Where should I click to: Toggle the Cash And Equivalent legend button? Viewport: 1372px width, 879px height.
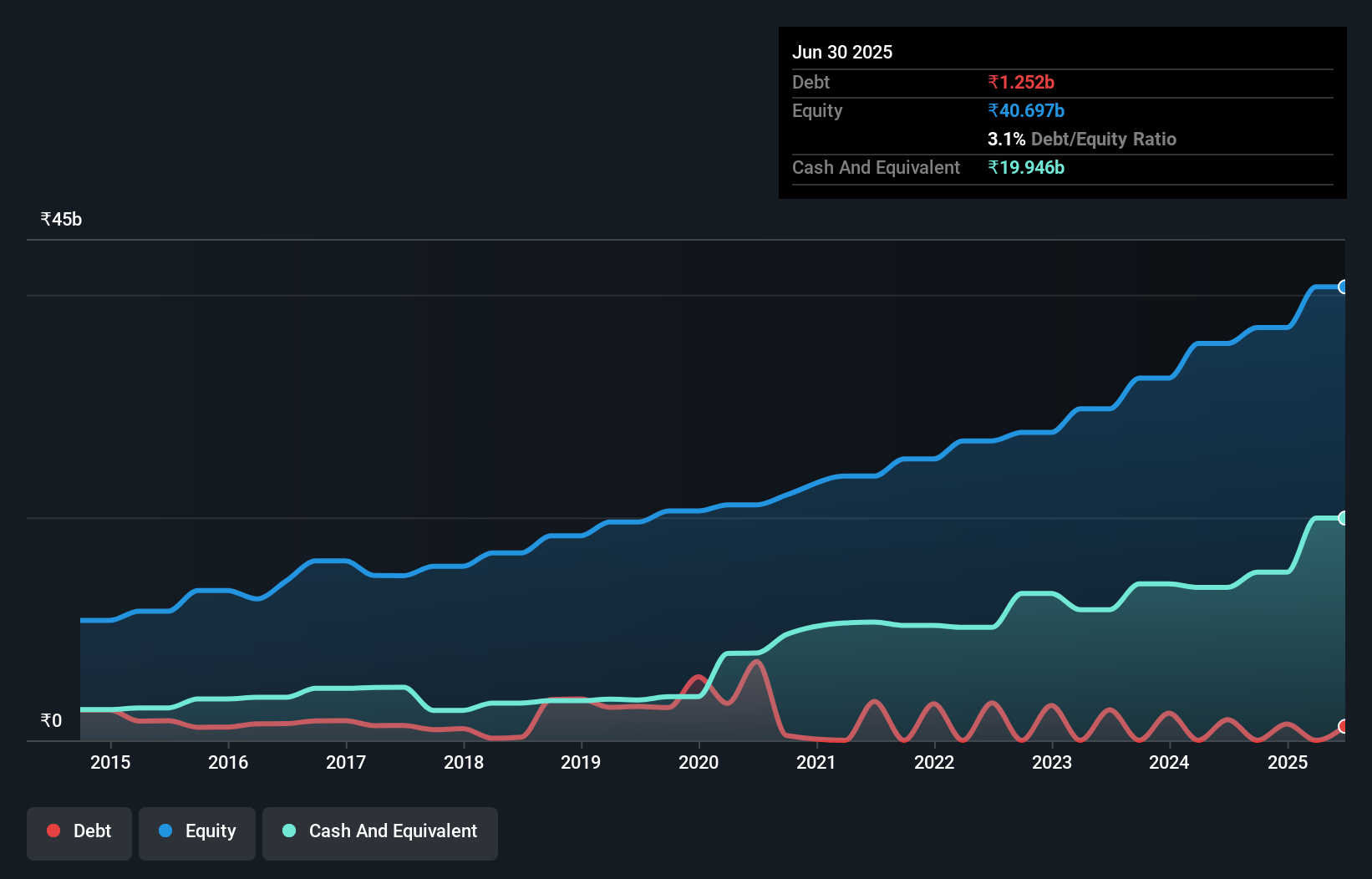[380, 832]
